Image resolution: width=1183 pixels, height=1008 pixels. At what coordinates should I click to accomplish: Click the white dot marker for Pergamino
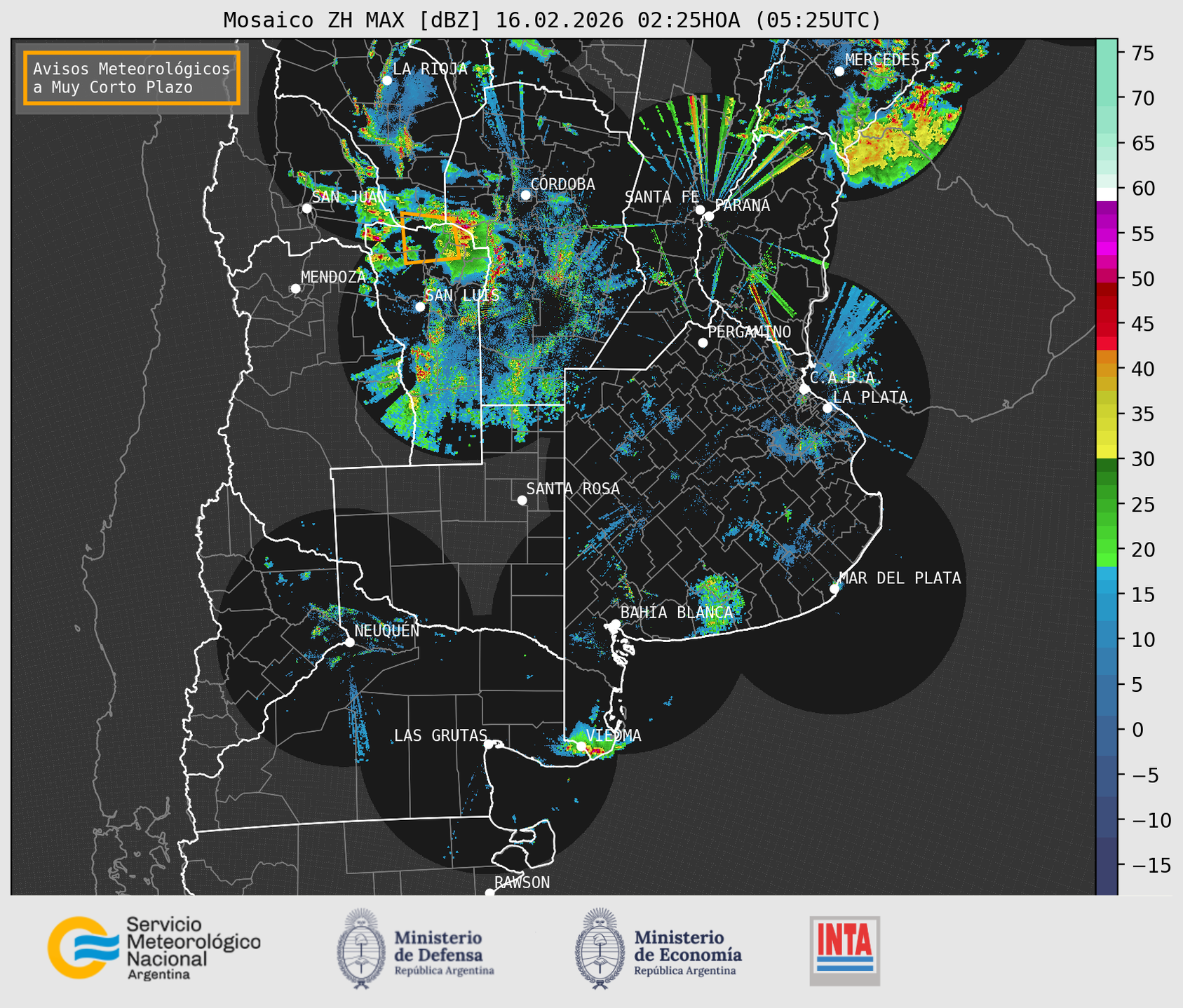click(703, 343)
